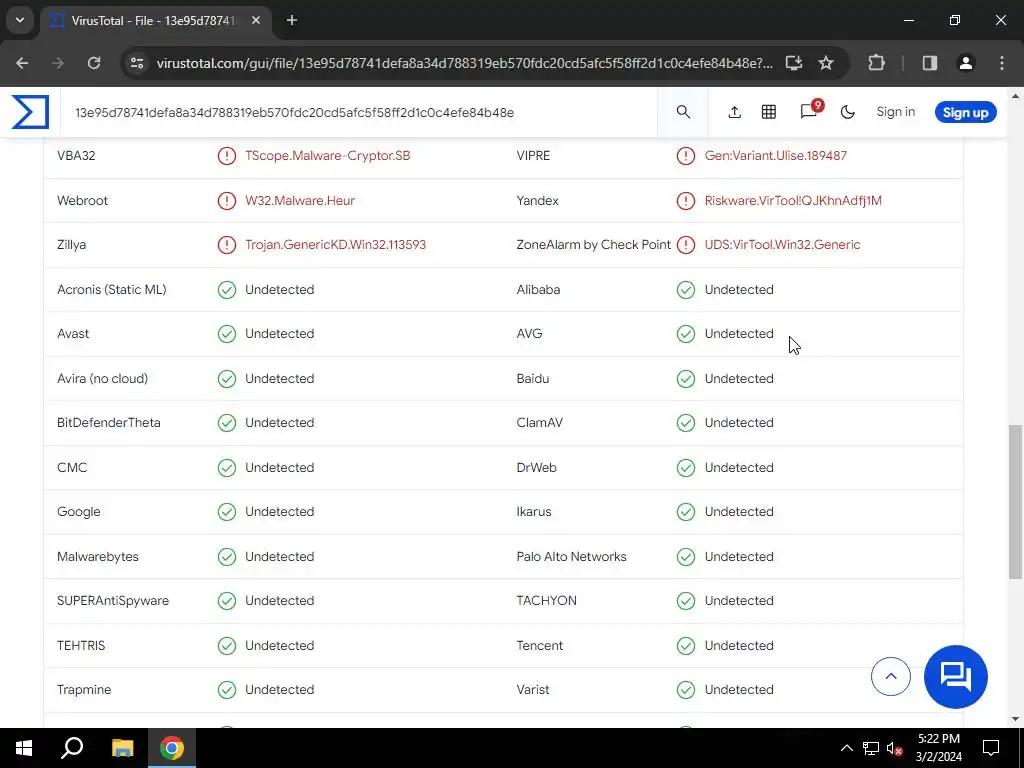This screenshot has height=768, width=1024.
Task: Toggle dark mode moon icon
Action: pyautogui.click(x=848, y=112)
